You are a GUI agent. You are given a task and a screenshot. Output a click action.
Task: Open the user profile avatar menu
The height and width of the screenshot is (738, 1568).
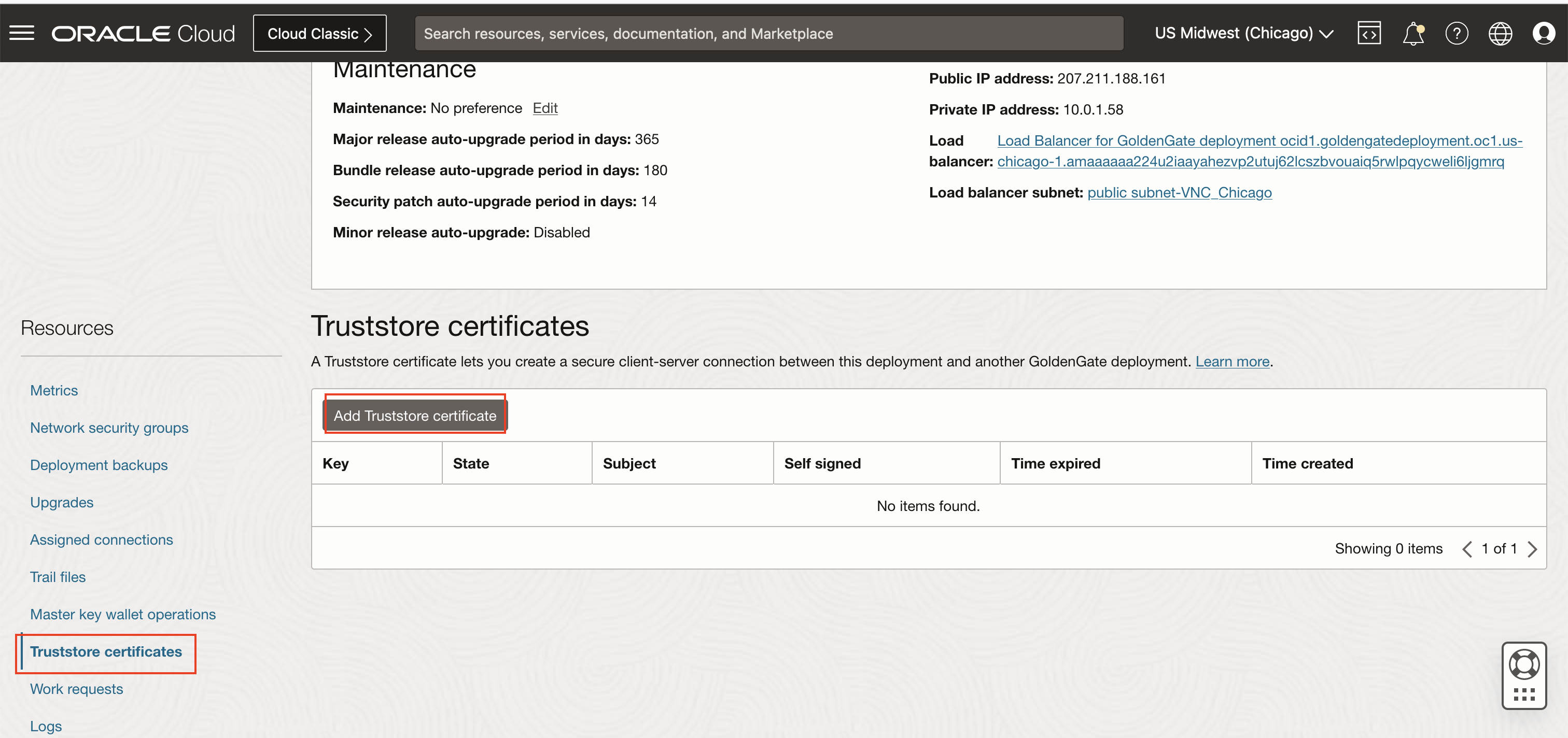coord(1544,34)
